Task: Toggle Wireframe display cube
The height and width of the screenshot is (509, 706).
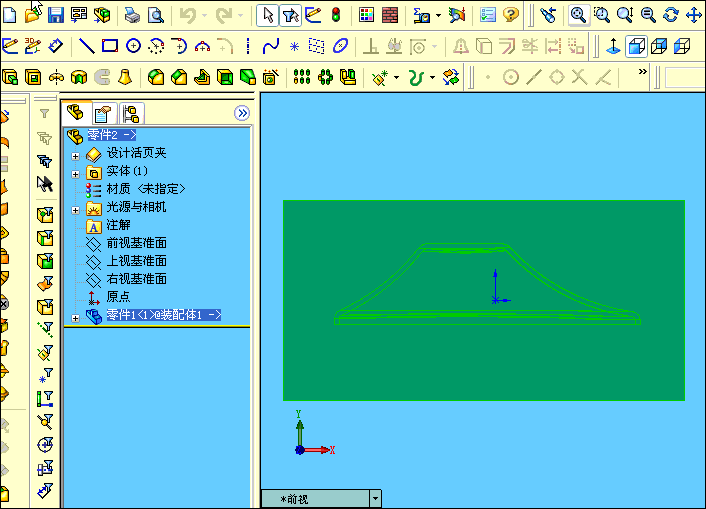Action: 682,46
